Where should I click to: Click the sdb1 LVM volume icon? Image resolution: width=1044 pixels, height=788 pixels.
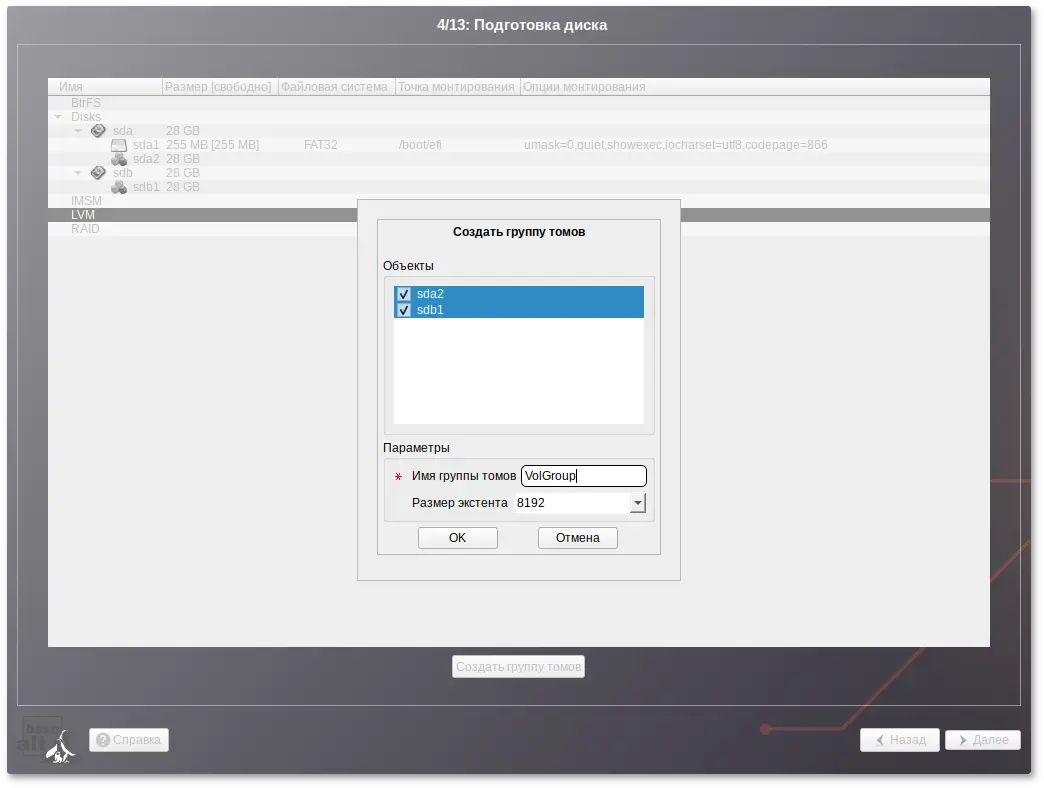click(x=119, y=187)
